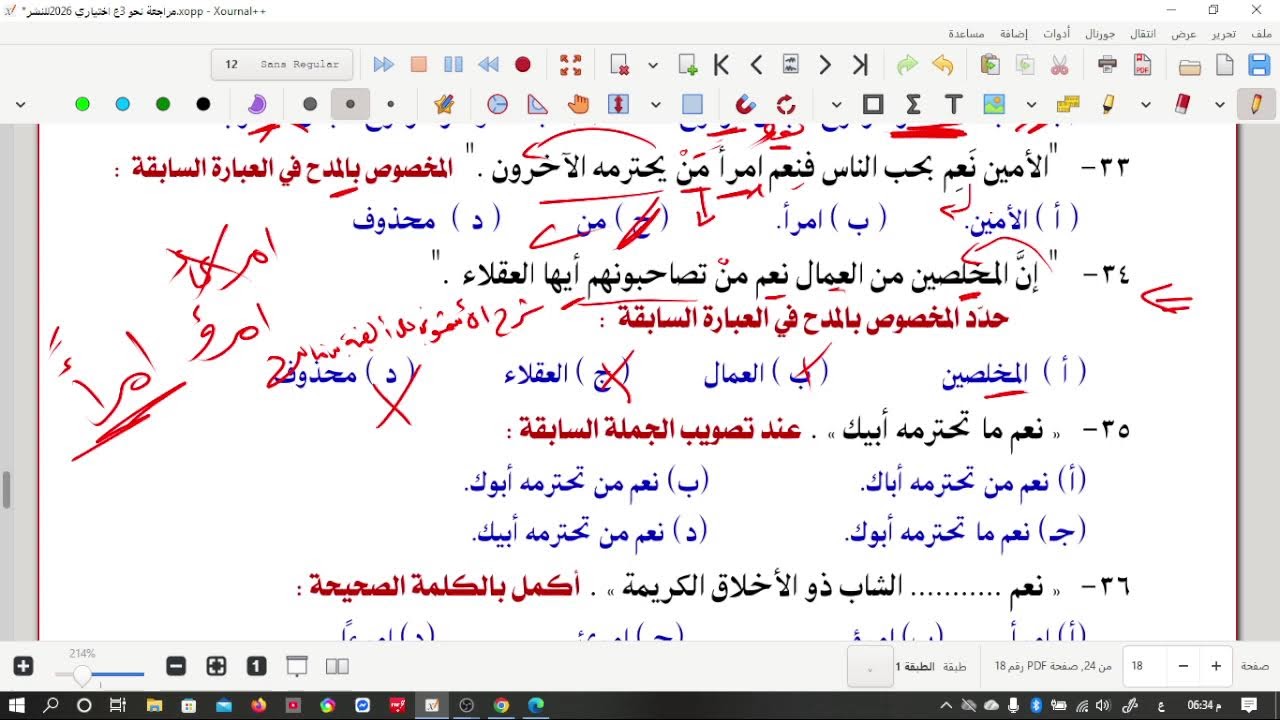Open the عرض menu
The height and width of the screenshot is (720, 1280).
(x=1184, y=33)
